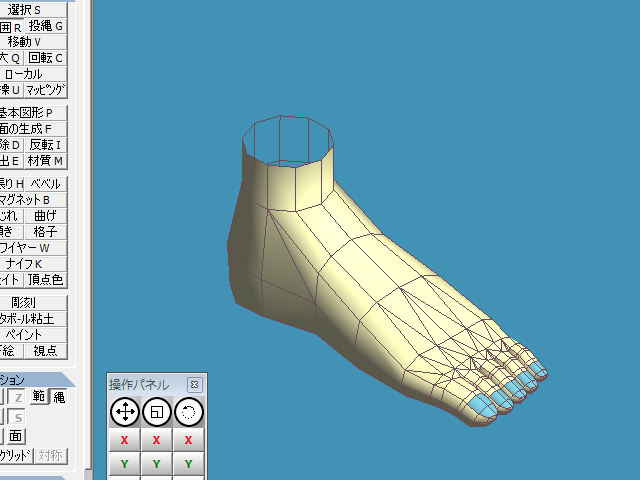Toggle the S option button
Screen dimensions: 640x480
(x=17, y=417)
